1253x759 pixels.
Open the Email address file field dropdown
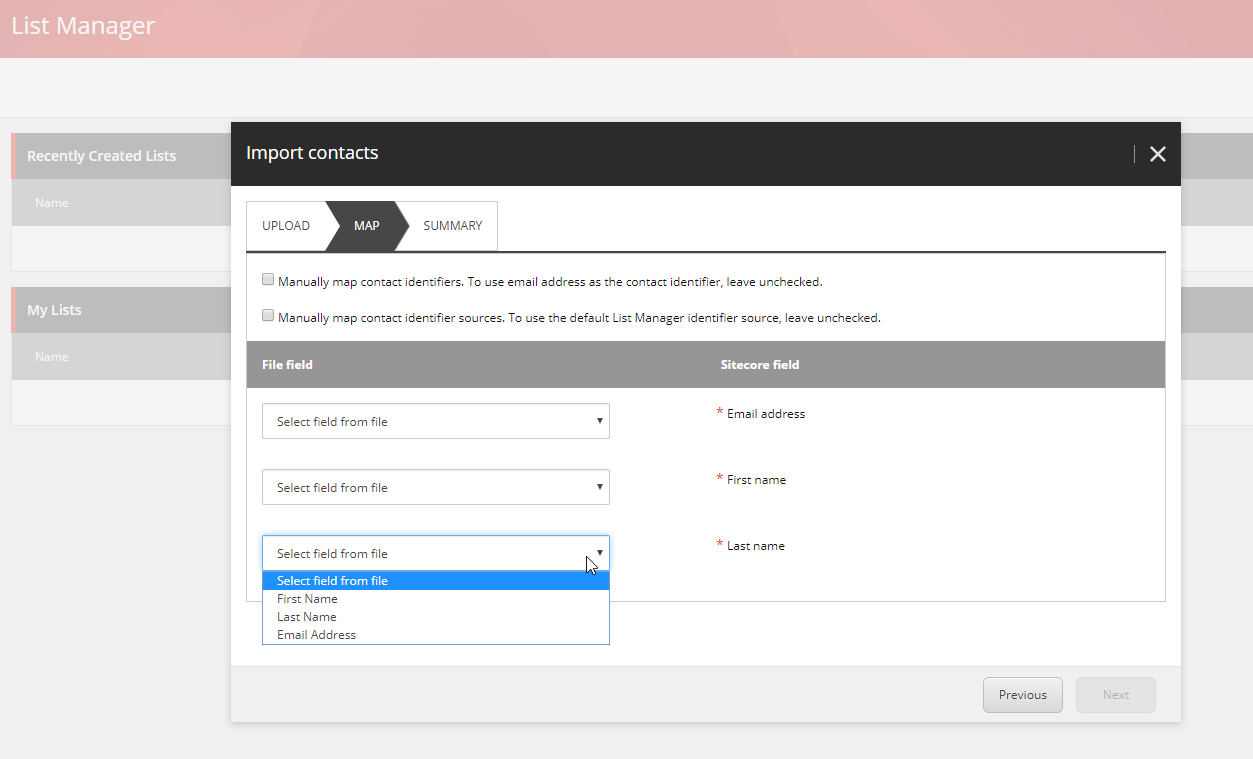point(436,421)
